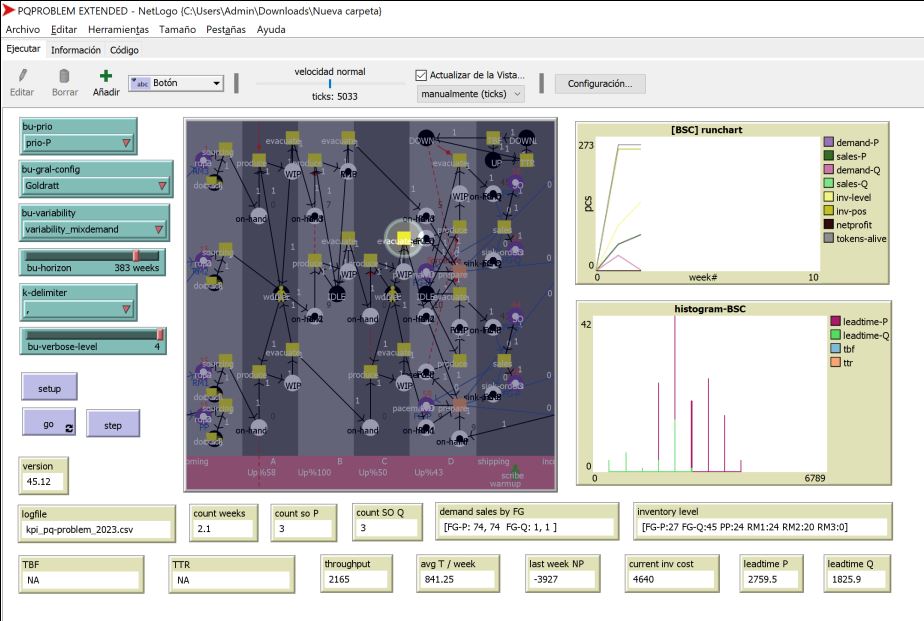Open the manualmente (ticks) update mode dropdown

click(471, 94)
